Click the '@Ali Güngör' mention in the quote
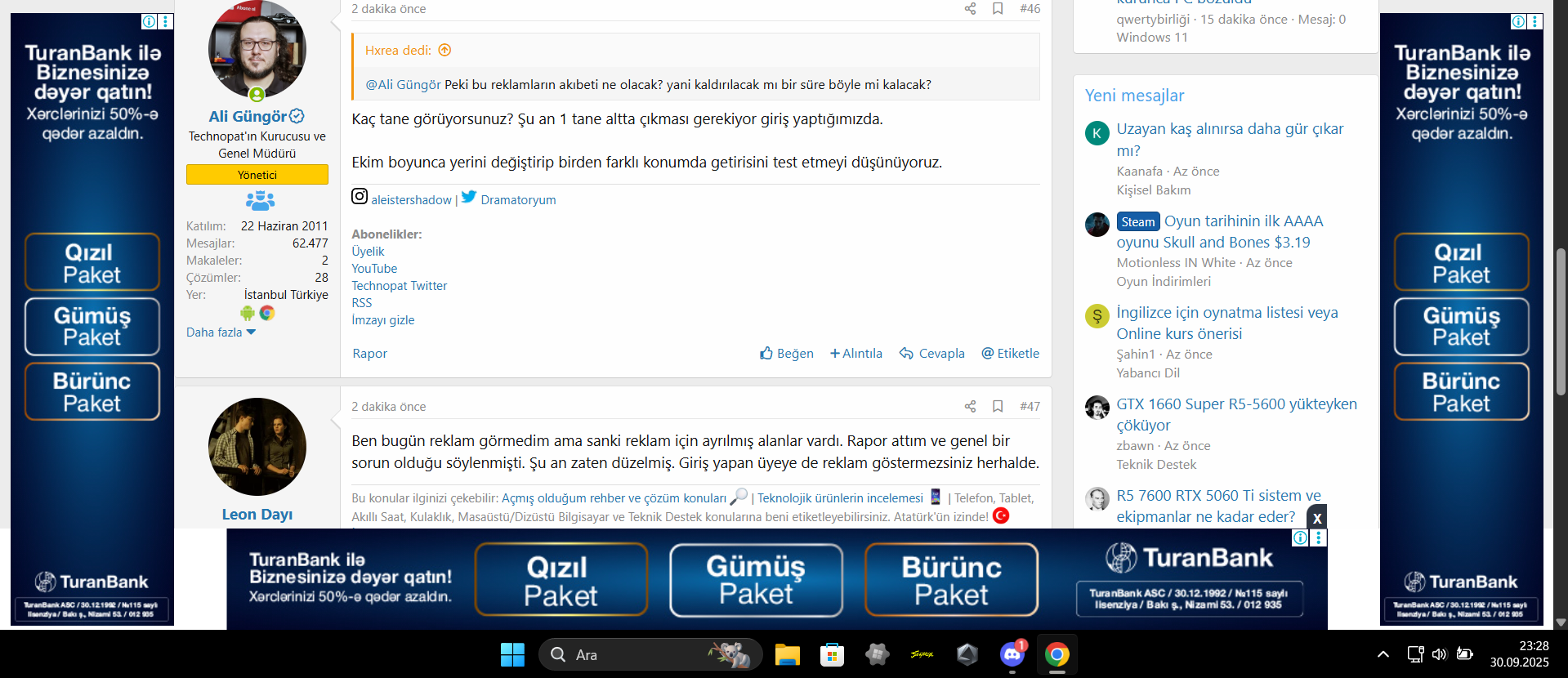Image resolution: width=1568 pixels, height=678 pixels. tap(403, 85)
